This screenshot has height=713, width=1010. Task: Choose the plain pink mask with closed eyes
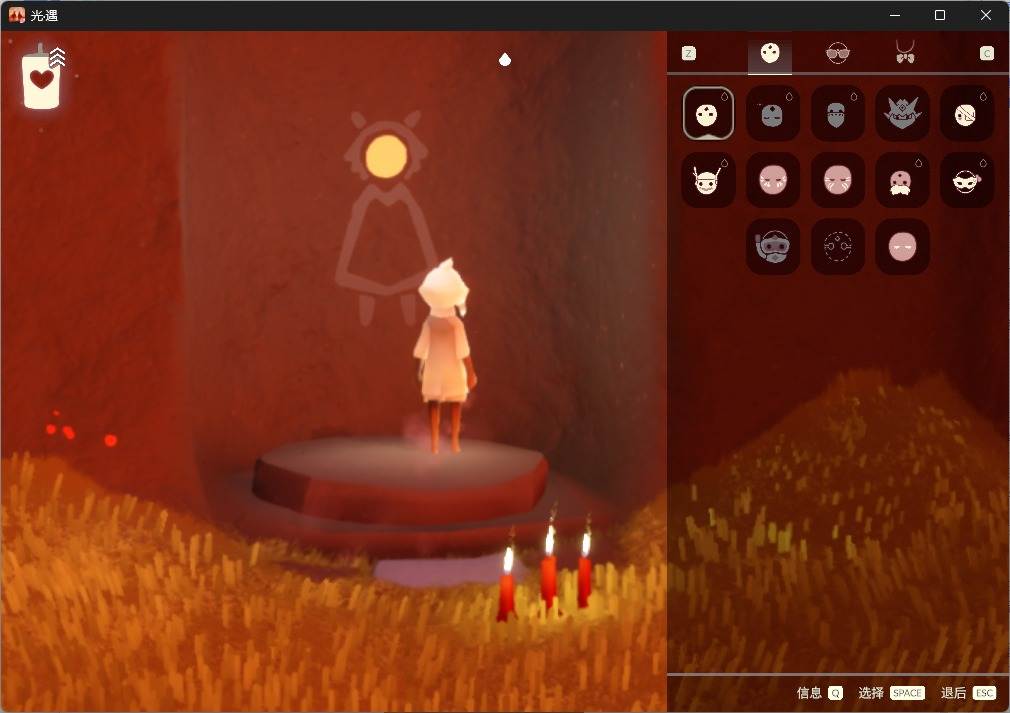click(x=902, y=247)
